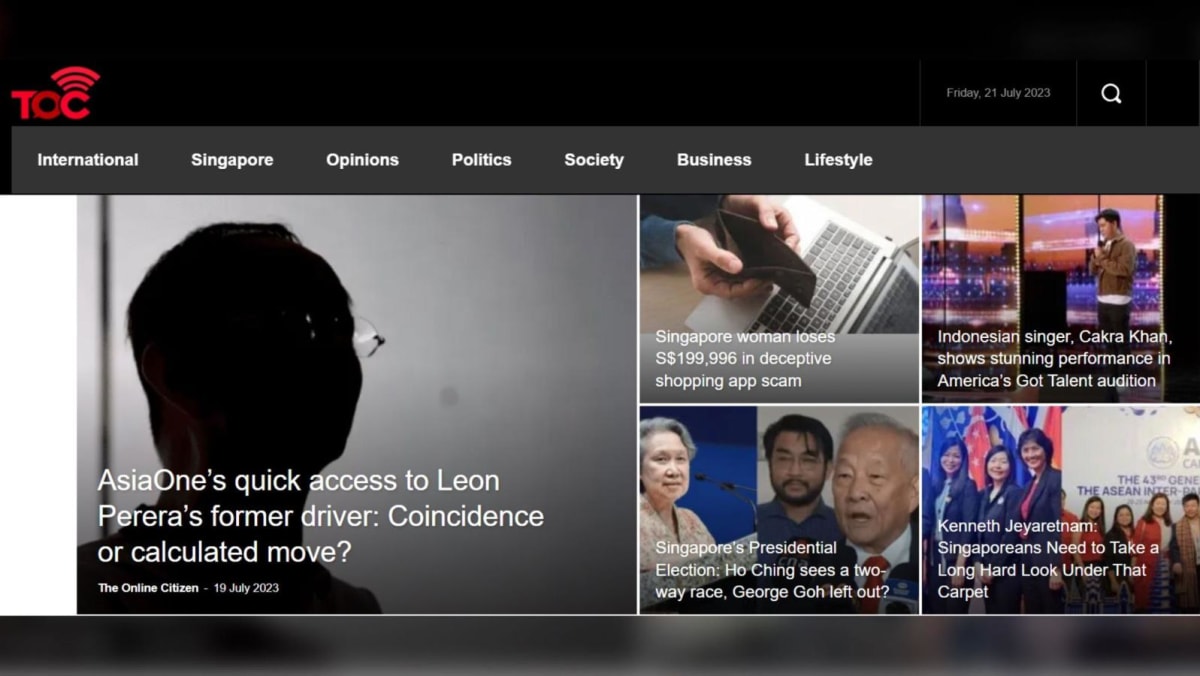
Task: Click the Friday, 21 July 2023 date
Action: [998, 93]
